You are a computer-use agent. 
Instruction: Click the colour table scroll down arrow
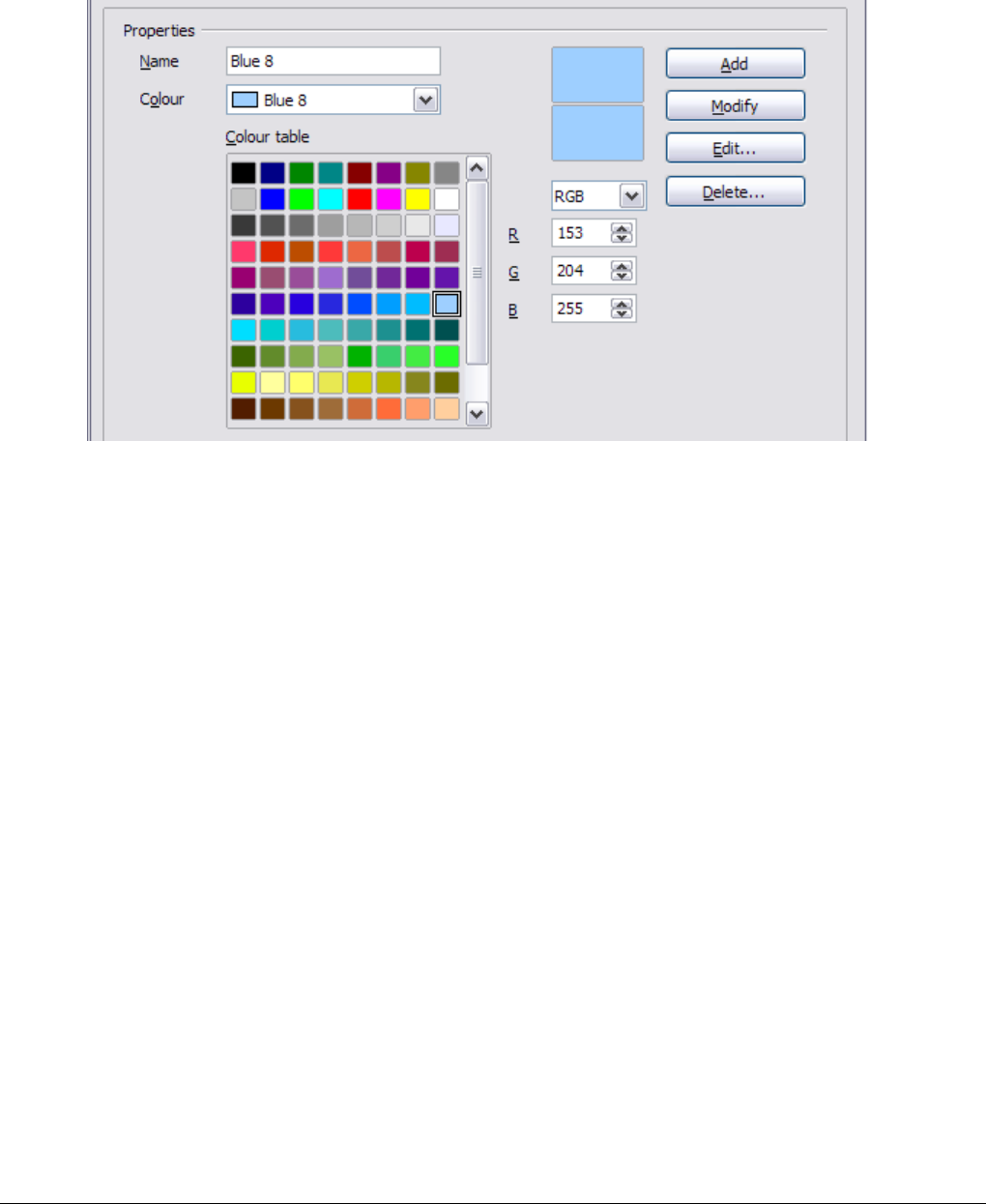(x=477, y=414)
